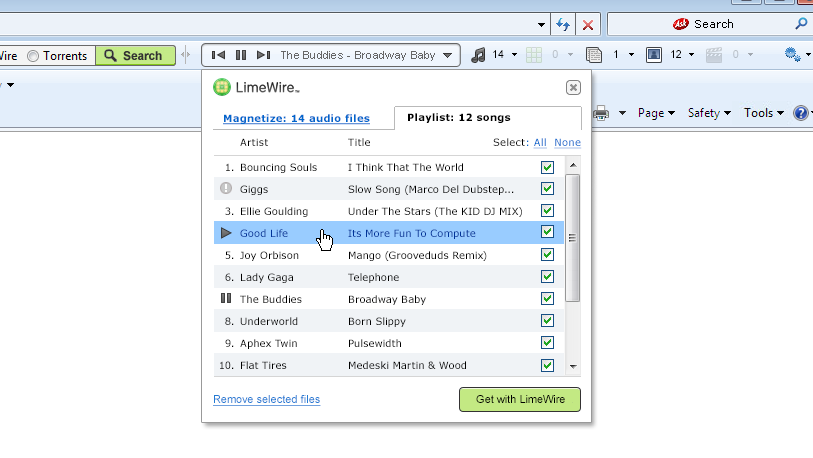
Task: Select the Torrents radio button
Action: (x=33, y=56)
